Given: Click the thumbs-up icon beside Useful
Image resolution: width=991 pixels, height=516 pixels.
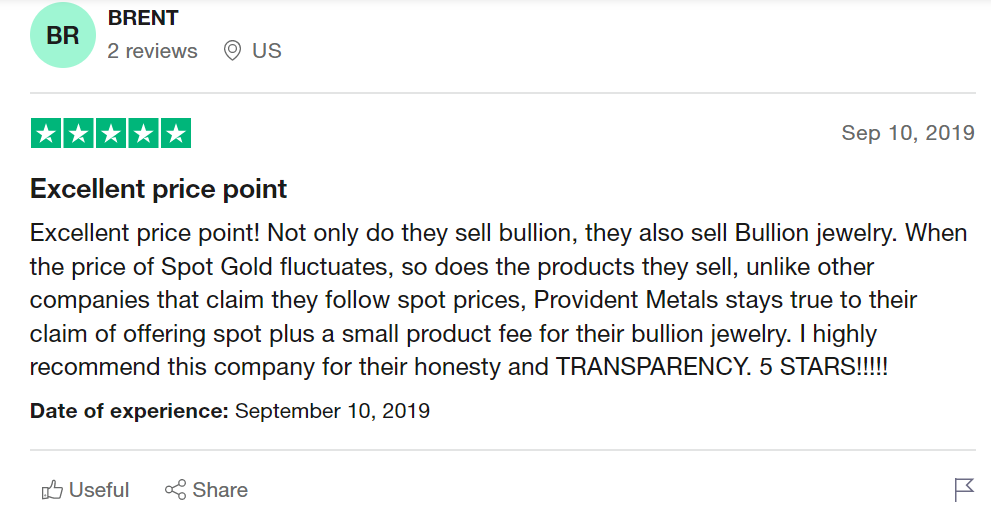Looking at the screenshot, I should pyautogui.click(x=52, y=490).
